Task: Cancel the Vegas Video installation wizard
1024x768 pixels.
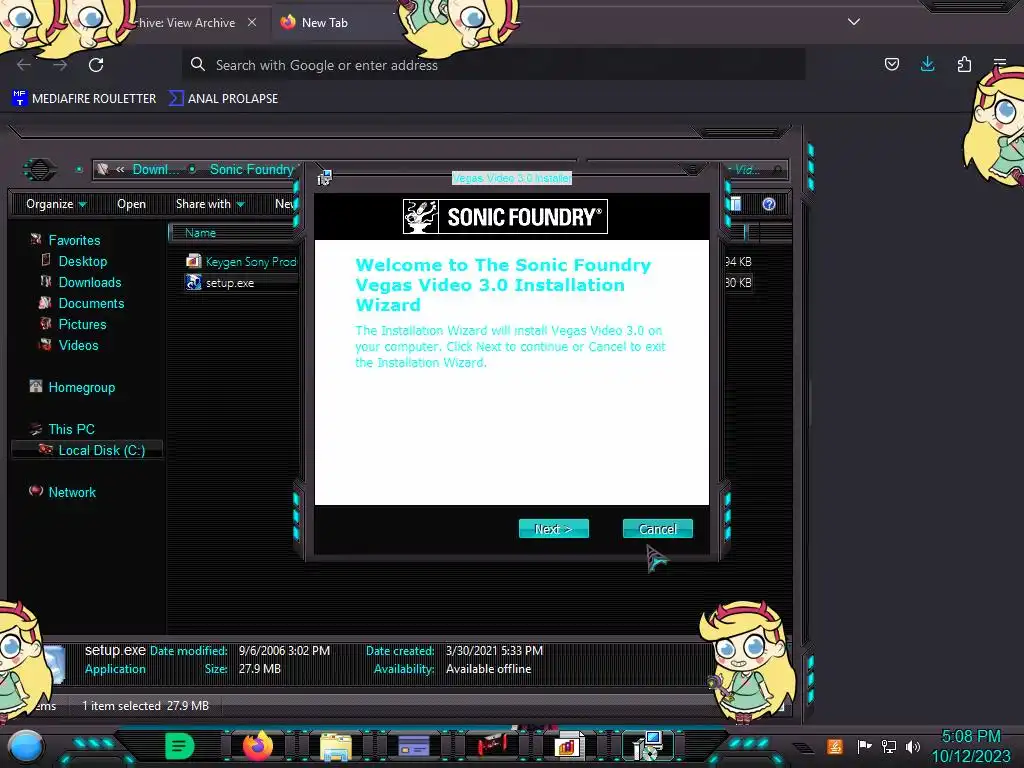Action: click(658, 529)
